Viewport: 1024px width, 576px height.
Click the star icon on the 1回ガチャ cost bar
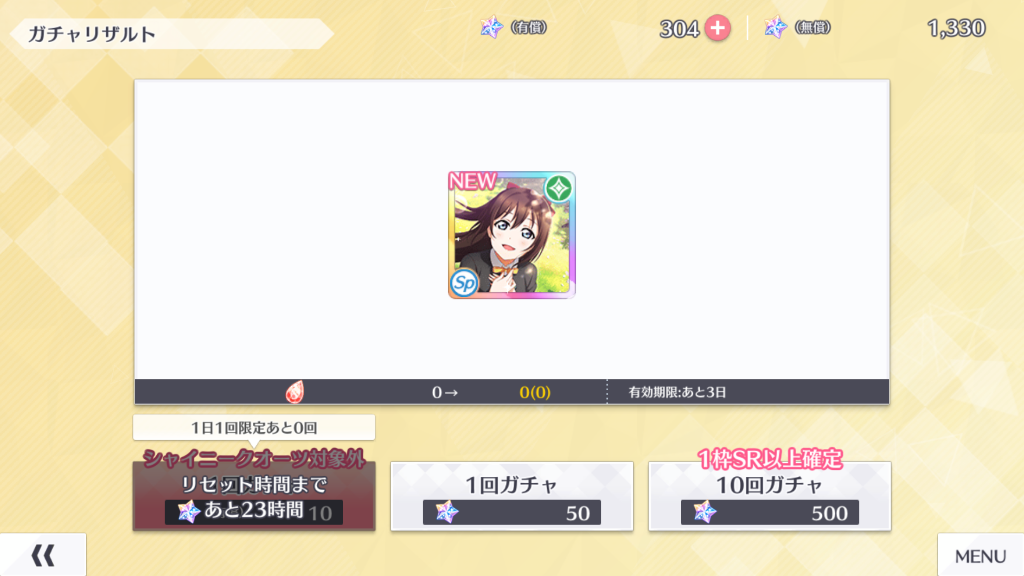pos(447,513)
